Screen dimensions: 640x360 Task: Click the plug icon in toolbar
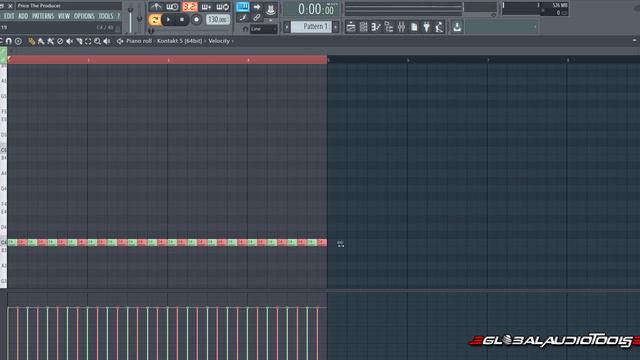tap(427, 27)
